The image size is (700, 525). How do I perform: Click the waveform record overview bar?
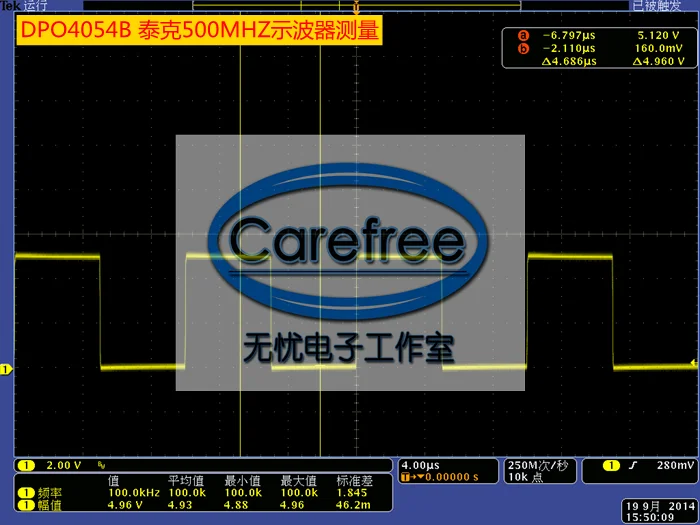356,5
